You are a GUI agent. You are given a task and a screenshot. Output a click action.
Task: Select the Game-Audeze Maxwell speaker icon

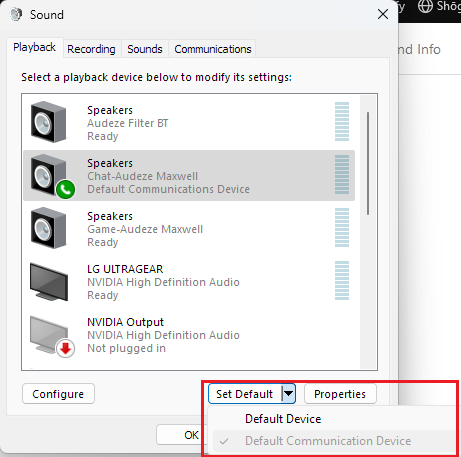(48, 228)
